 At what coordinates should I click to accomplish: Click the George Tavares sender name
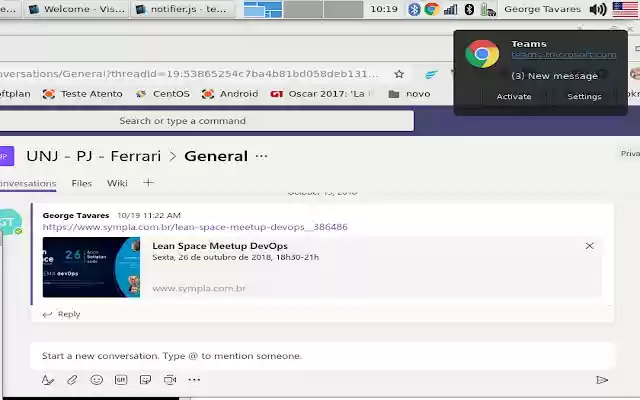(76, 215)
